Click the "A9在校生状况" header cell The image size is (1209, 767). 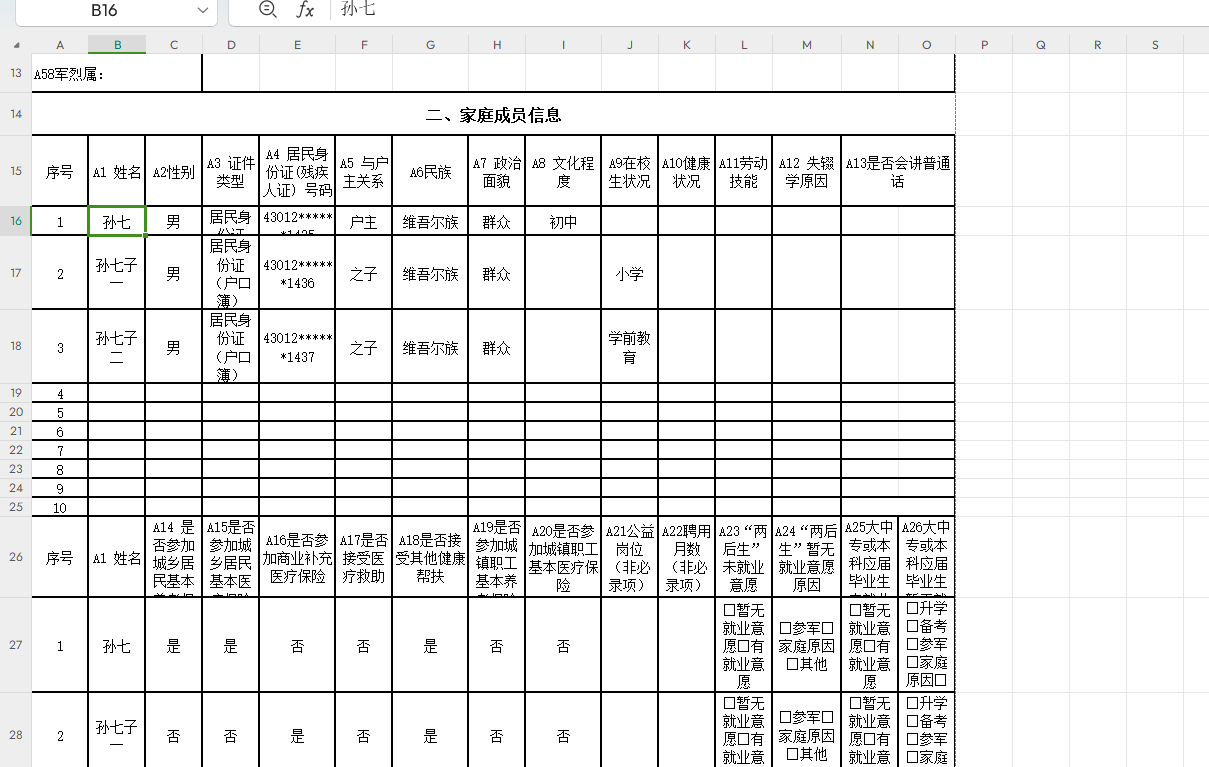[x=629, y=171]
